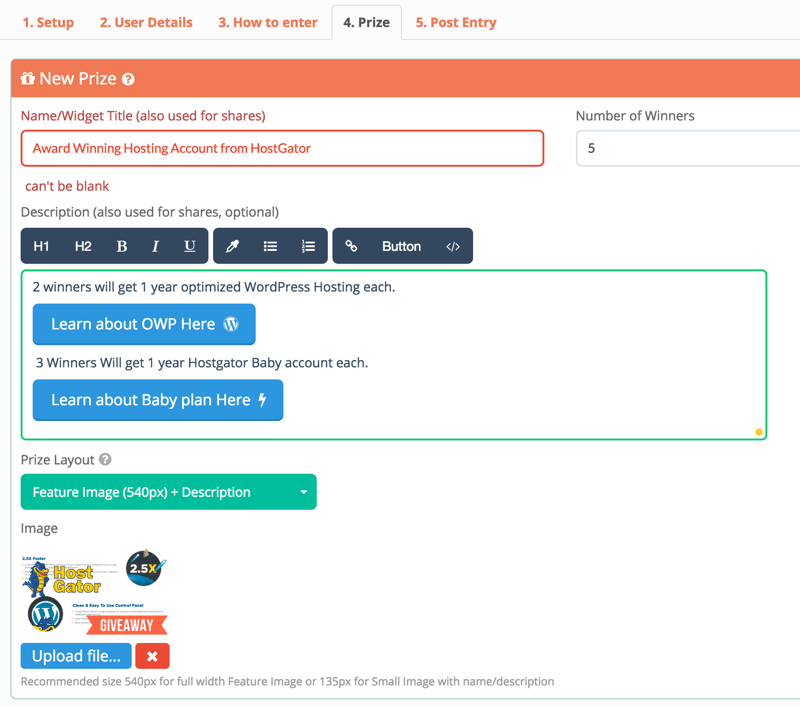Select the 4. Prize tab

click(366, 22)
